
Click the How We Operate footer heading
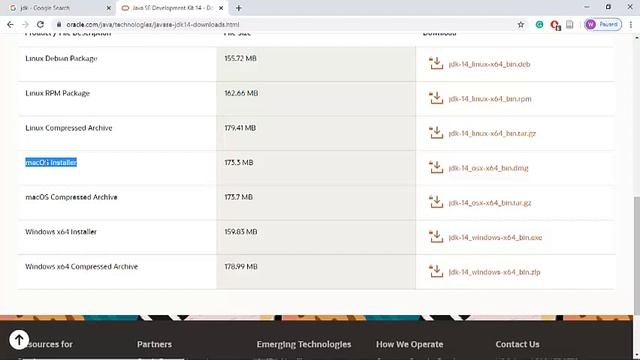(409, 344)
